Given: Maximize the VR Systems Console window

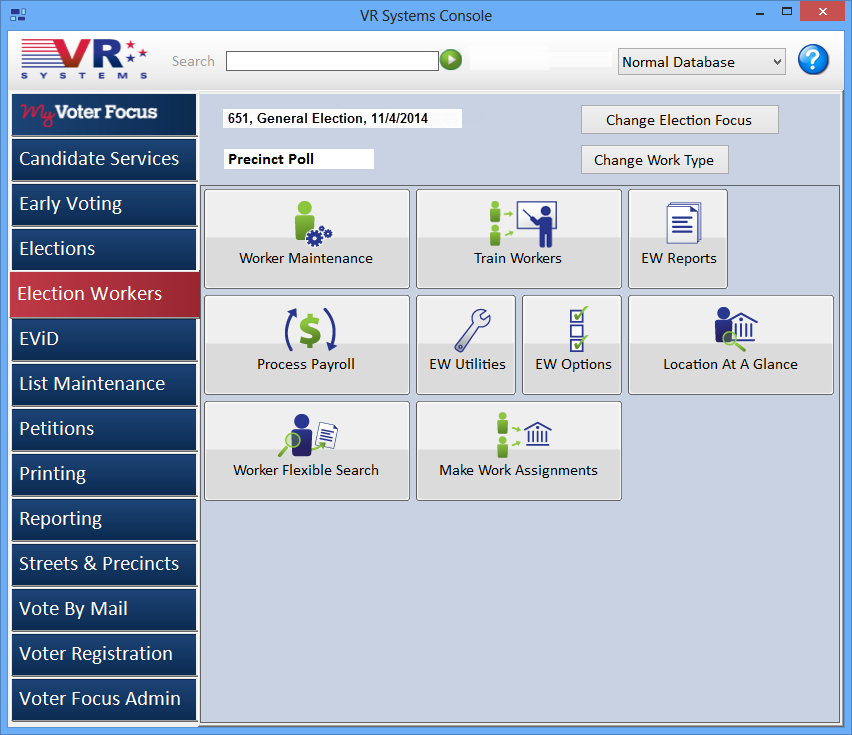Looking at the screenshot, I should [787, 11].
